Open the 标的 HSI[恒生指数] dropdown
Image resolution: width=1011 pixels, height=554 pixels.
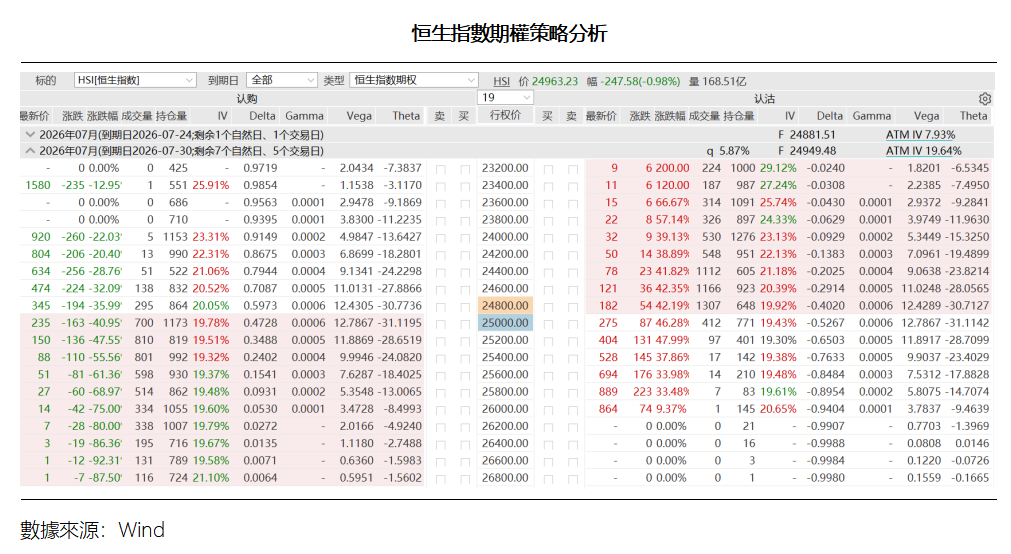click(135, 80)
